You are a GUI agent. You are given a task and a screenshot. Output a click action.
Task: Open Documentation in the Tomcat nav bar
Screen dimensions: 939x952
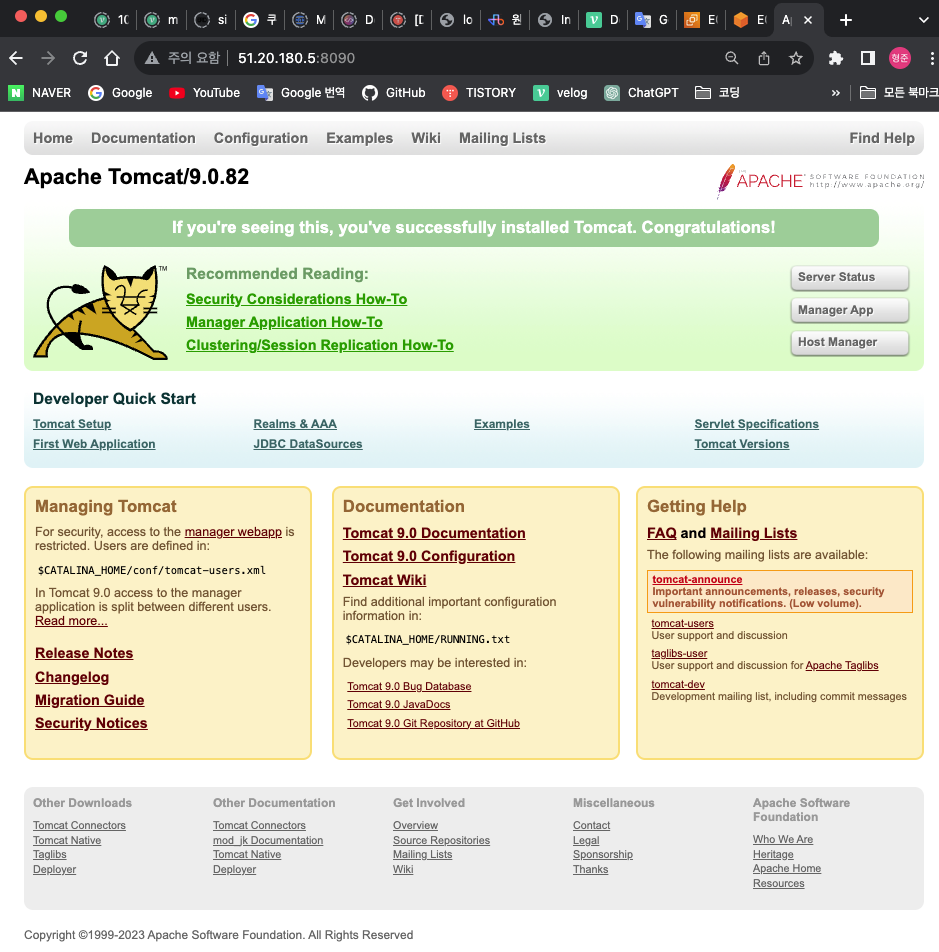(143, 138)
